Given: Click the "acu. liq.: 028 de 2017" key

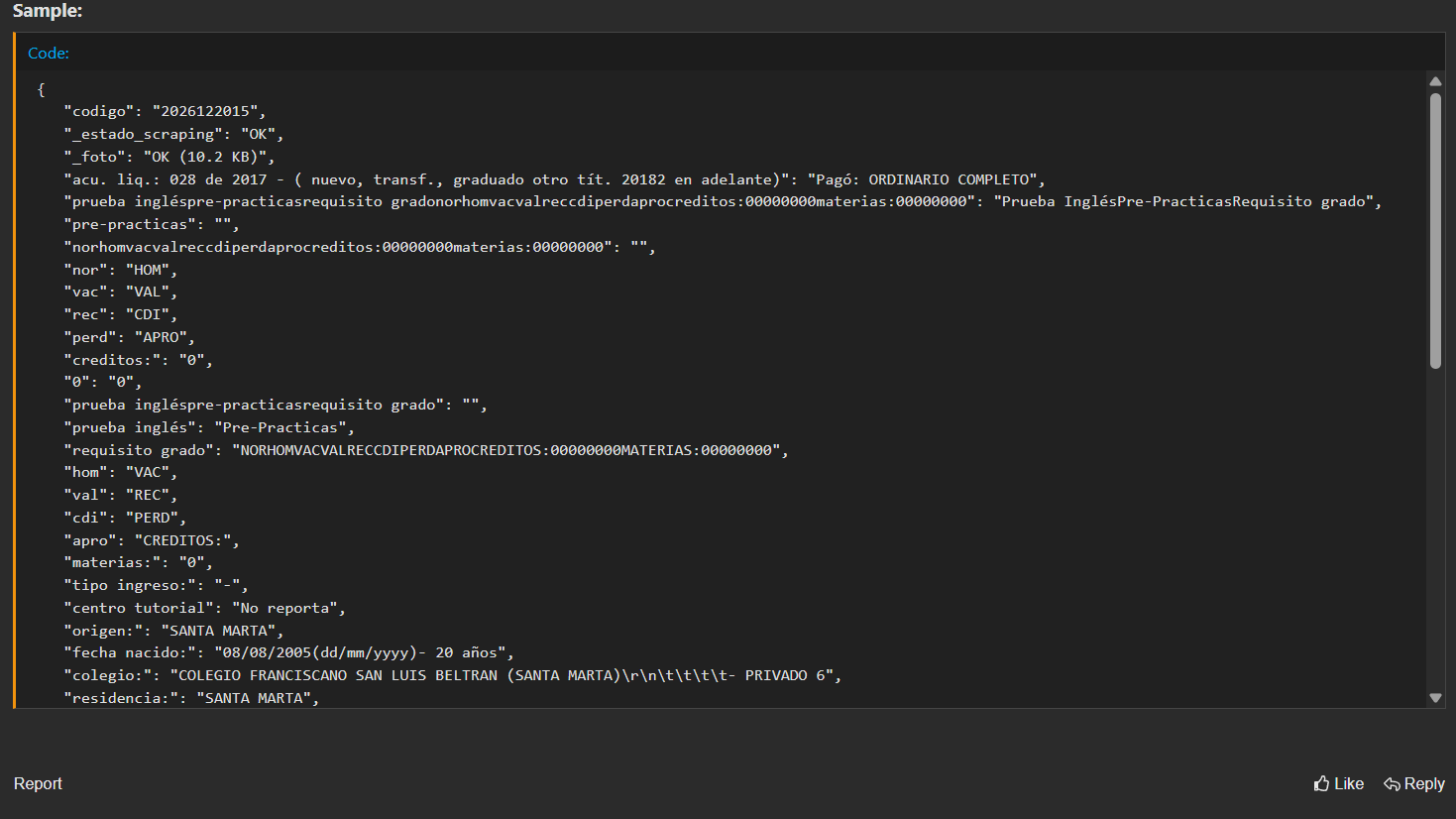Looking at the screenshot, I should [x=426, y=179].
